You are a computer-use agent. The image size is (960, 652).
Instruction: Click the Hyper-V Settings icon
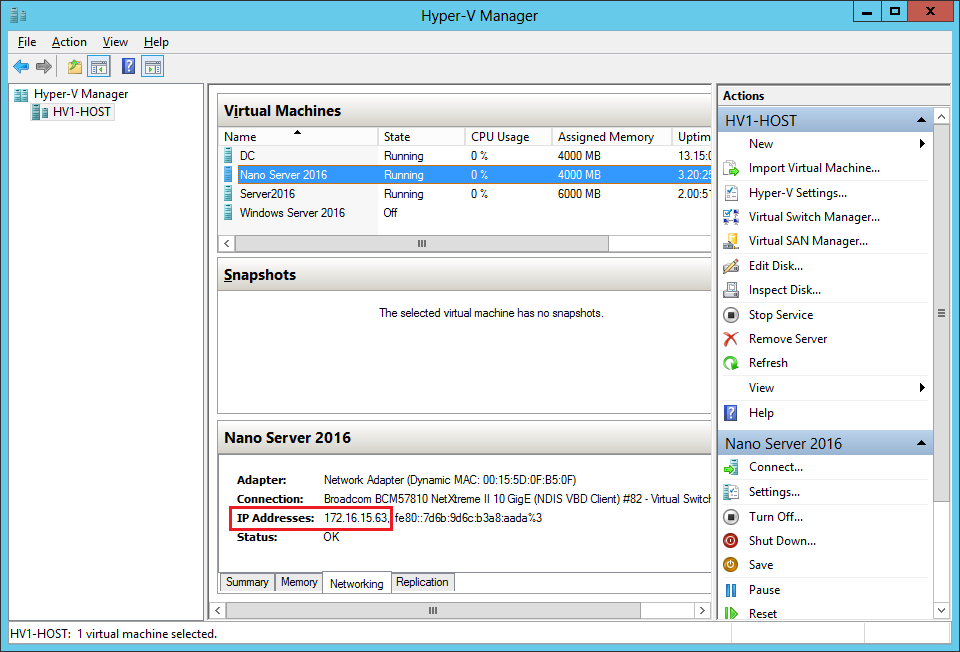pos(731,193)
